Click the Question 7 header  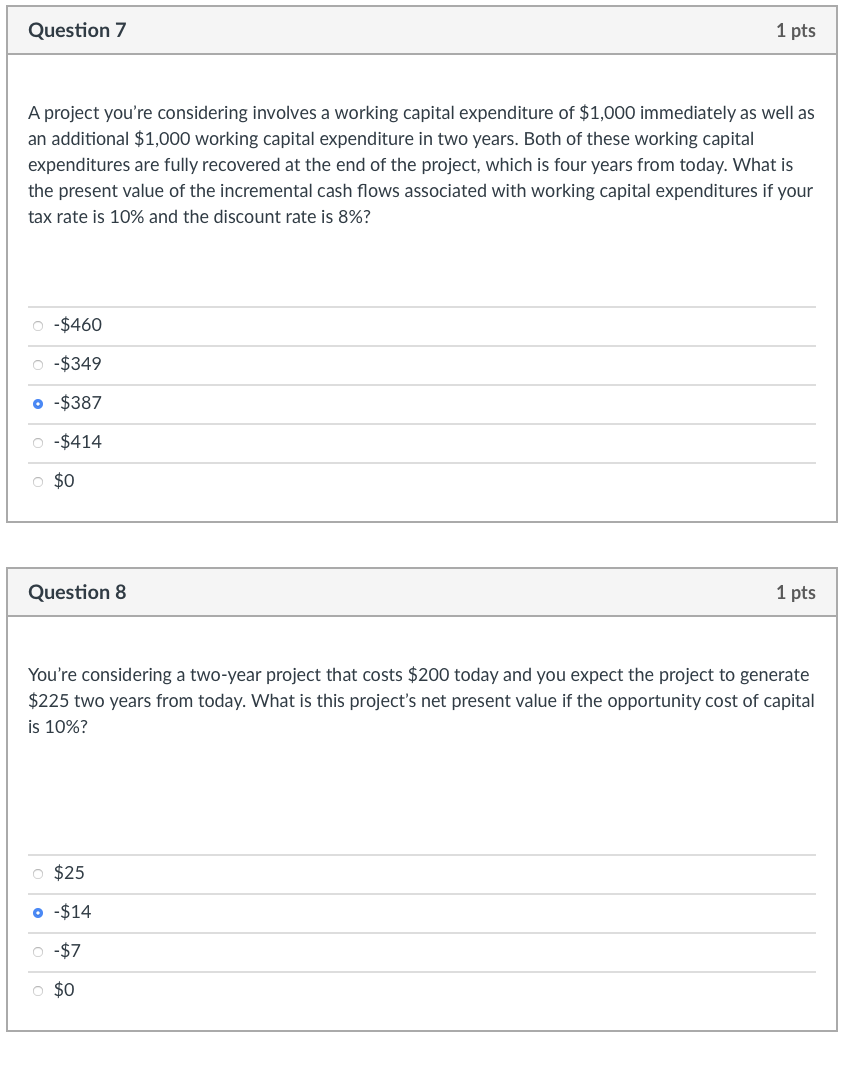point(78,30)
